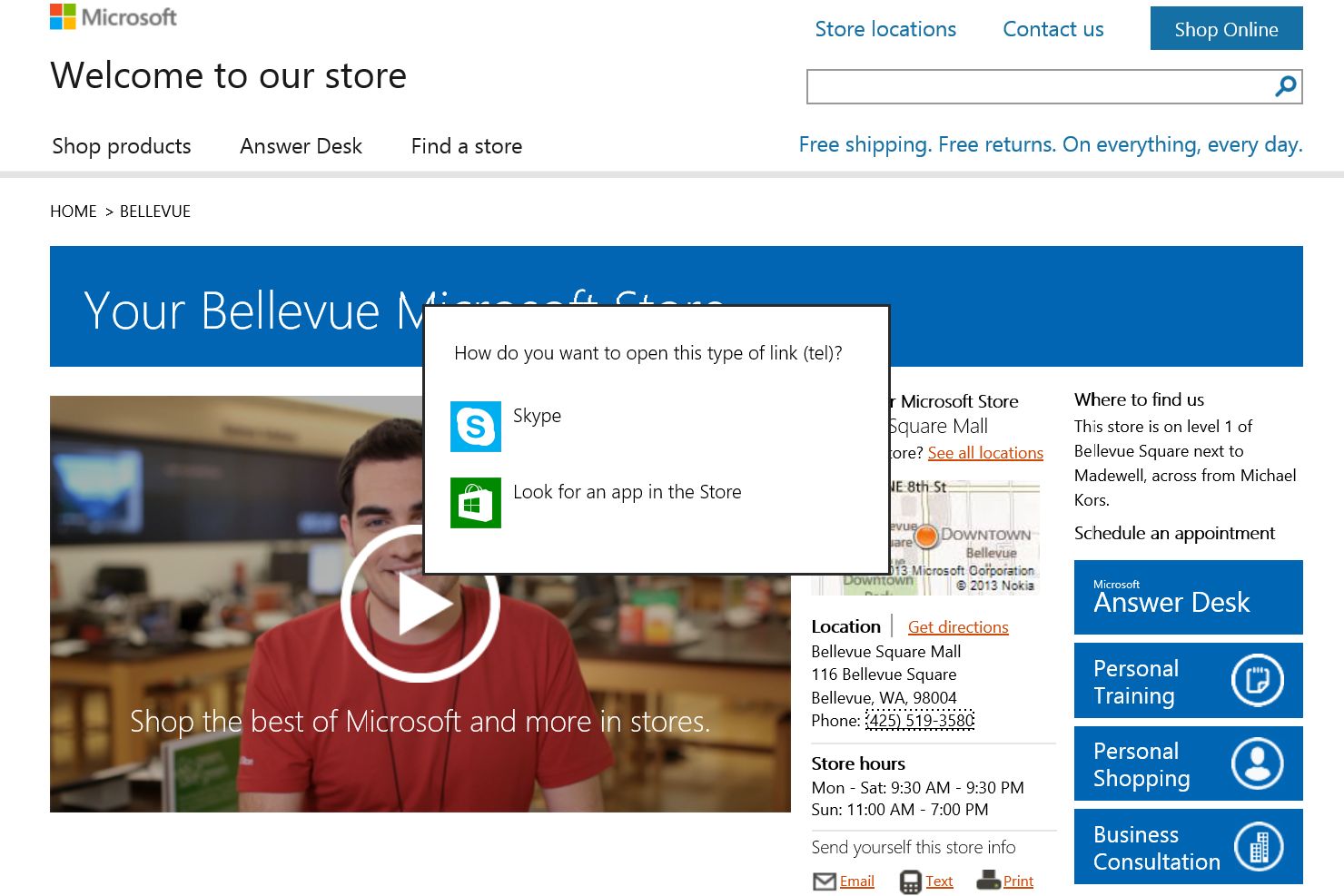This screenshot has height=896, width=1344.
Task: Click 'Sun: 11:00 AM - 7:00 PM' text
Action: (x=900, y=810)
